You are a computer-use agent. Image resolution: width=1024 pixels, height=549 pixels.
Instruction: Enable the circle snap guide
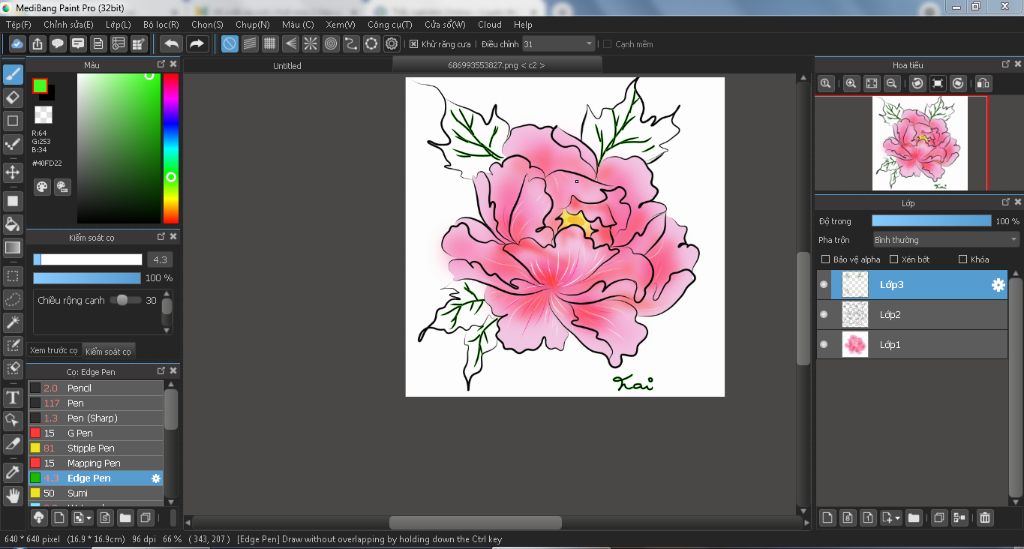point(330,44)
